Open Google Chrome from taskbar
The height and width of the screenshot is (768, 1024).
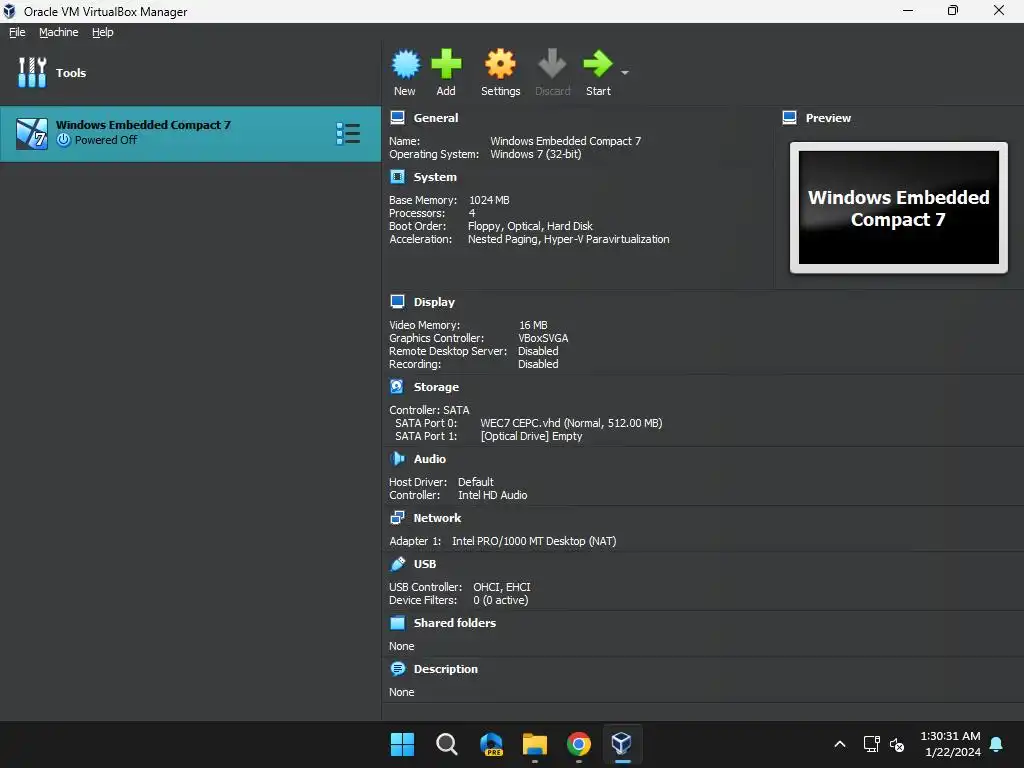(x=579, y=744)
